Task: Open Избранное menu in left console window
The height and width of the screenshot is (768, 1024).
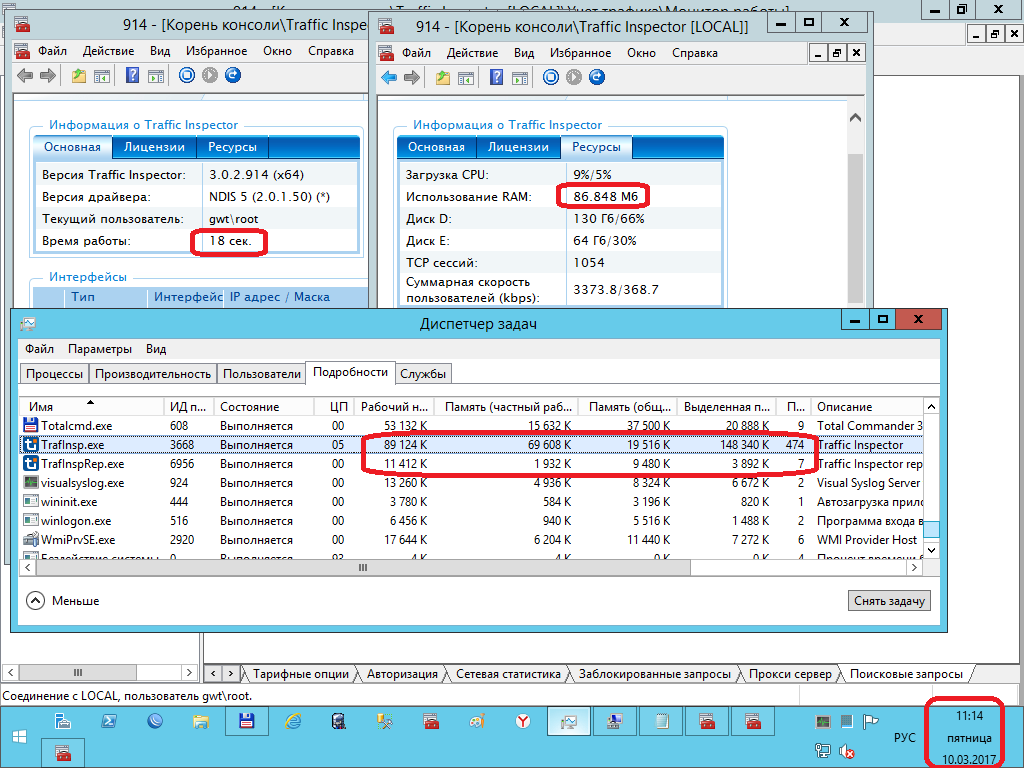Action: pyautogui.click(x=216, y=51)
